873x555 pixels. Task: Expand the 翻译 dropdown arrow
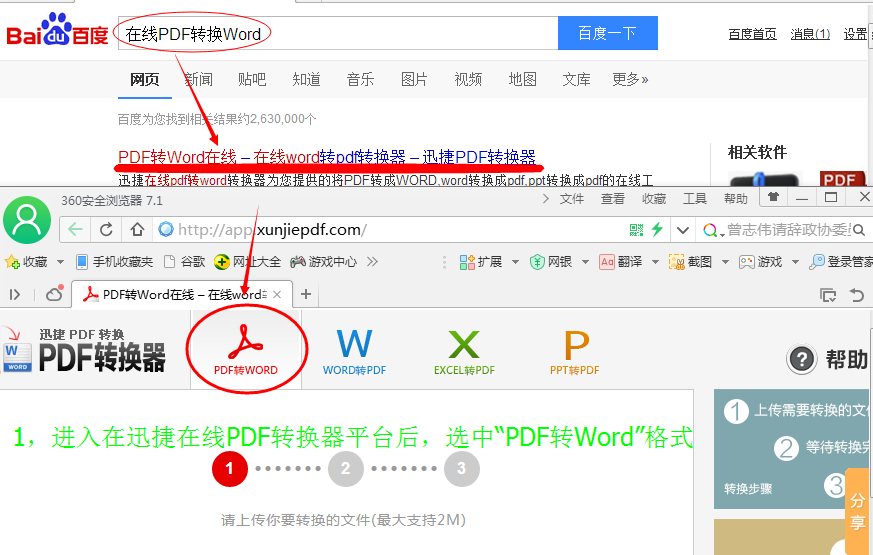[x=655, y=262]
